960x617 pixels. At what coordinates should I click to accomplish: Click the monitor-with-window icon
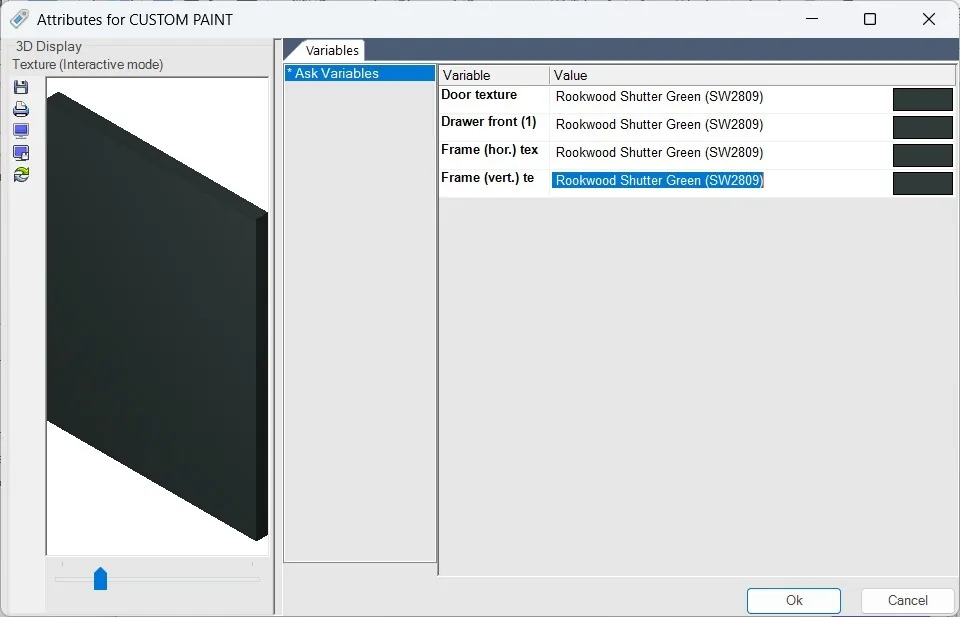pyautogui.click(x=21, y=153)
